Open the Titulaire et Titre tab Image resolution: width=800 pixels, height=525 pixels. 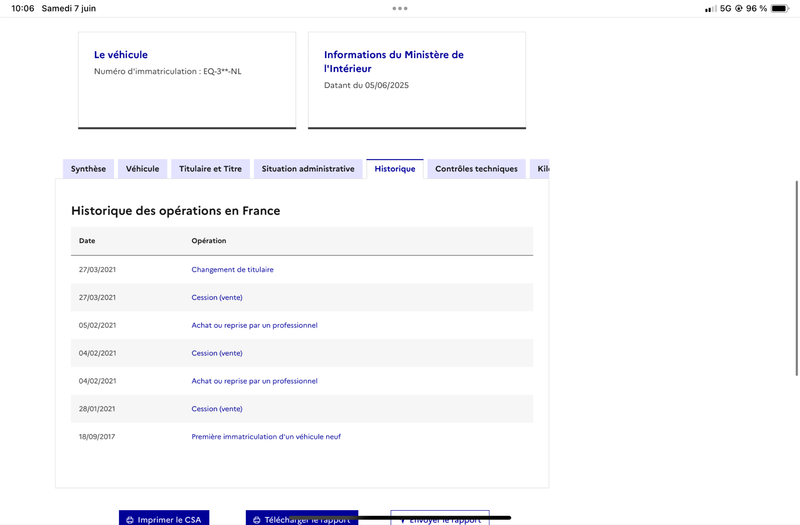click(x=210, y=169)
